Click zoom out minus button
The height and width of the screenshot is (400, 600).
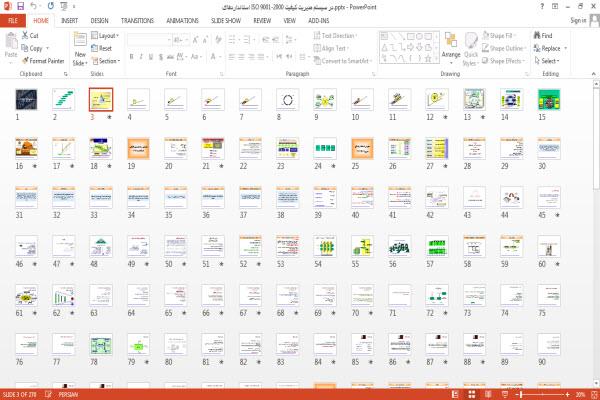[x=518, y=394]
